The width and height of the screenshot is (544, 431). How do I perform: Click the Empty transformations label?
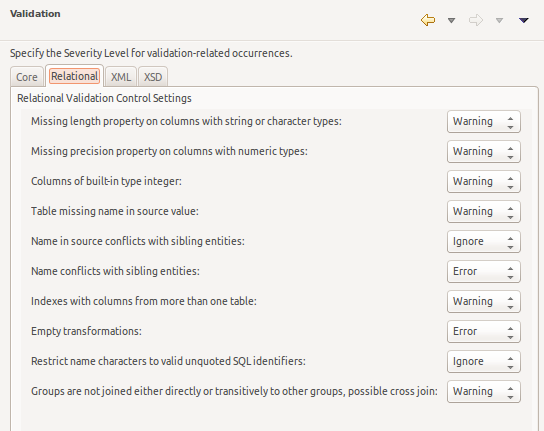[x=86, y=331]
